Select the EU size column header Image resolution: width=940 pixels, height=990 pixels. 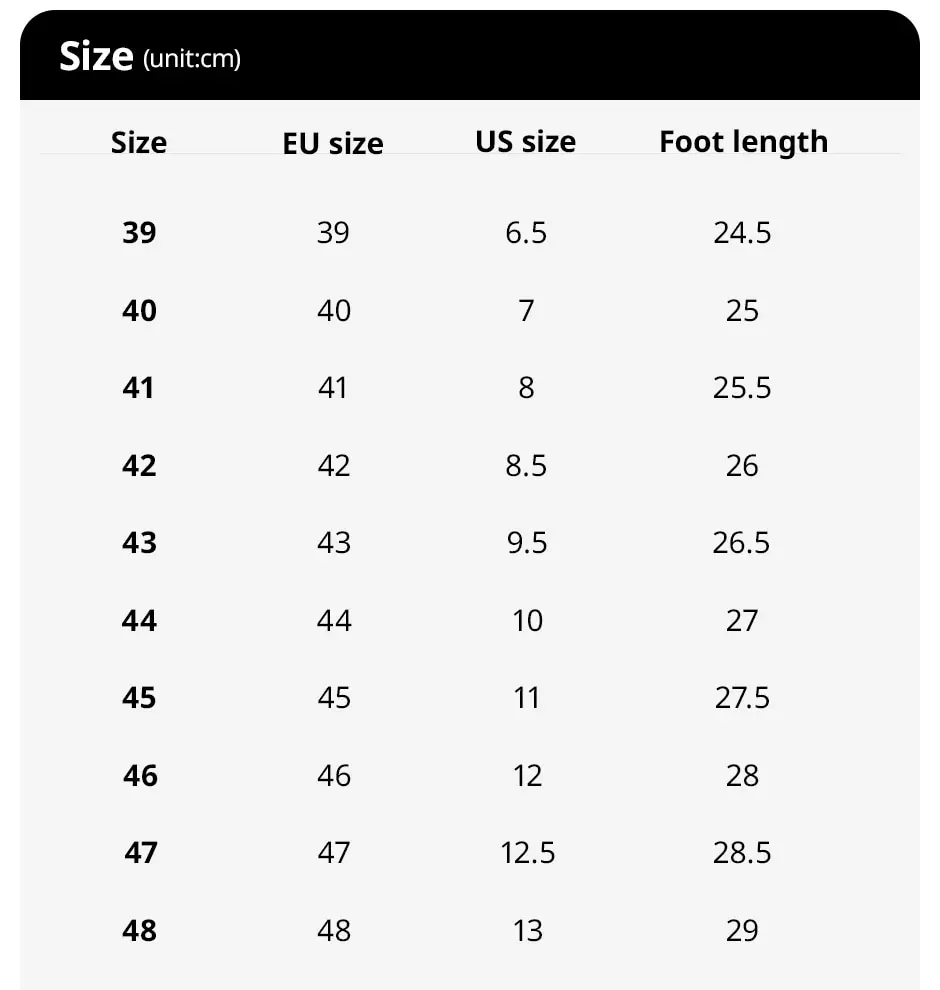333,143
